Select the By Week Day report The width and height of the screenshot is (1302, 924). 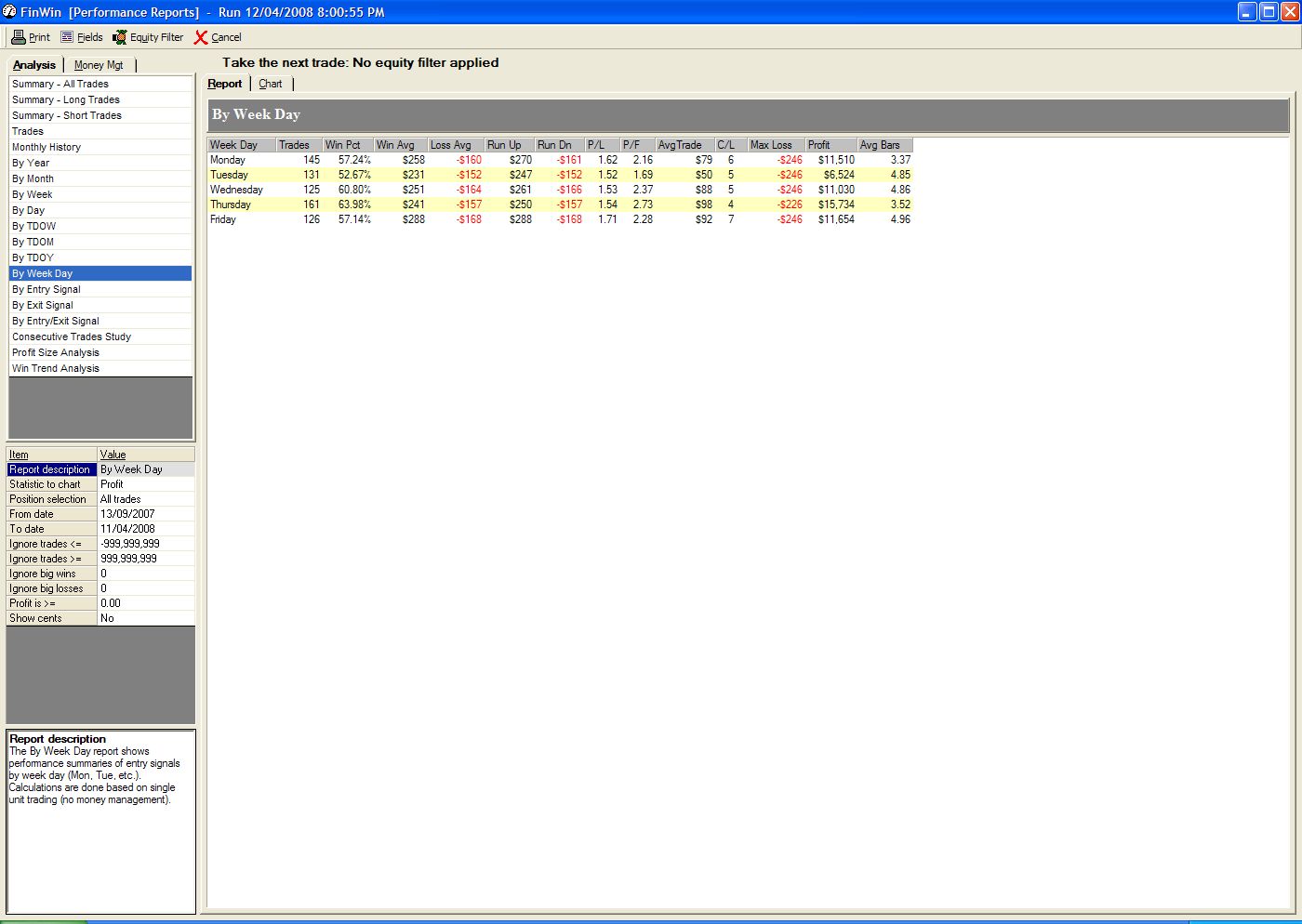[x=100, y=273]
